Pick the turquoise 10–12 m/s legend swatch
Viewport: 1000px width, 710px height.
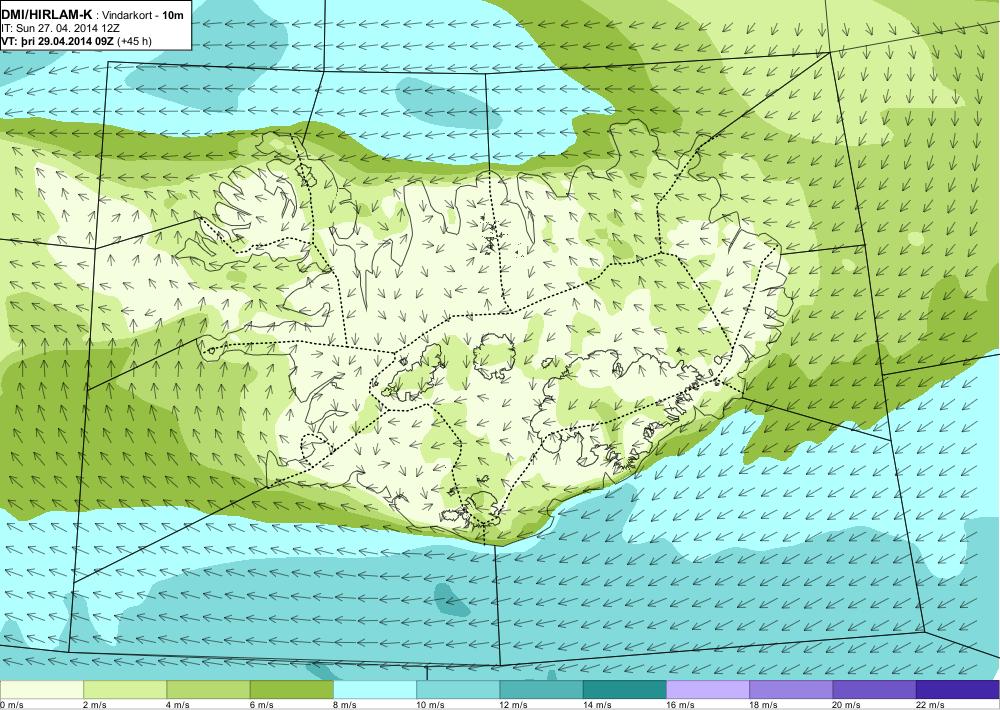tap(458, 690)
